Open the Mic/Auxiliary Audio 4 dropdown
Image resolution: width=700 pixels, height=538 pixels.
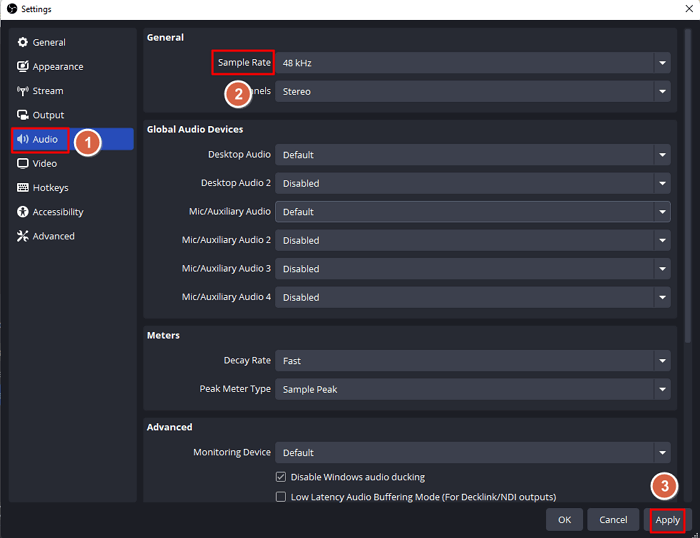point(473,297)
